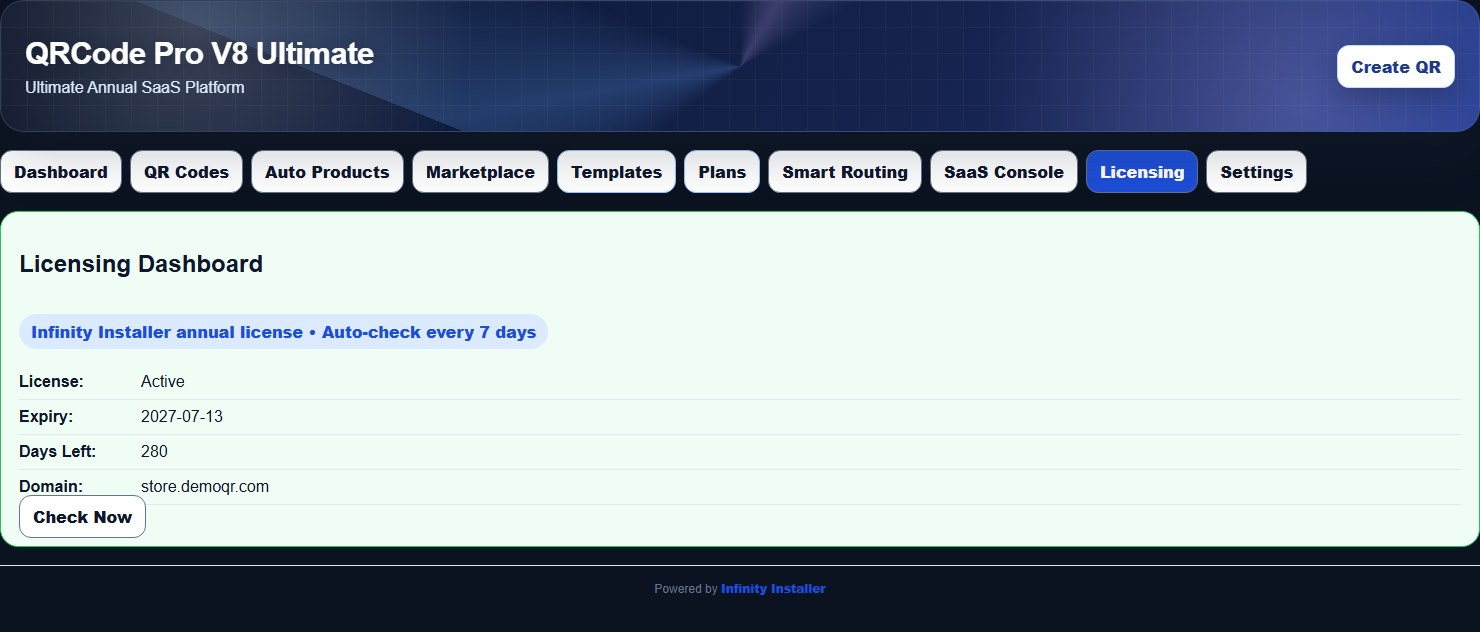
Task: Select the Days Left value 280
Action: point(154,451)
